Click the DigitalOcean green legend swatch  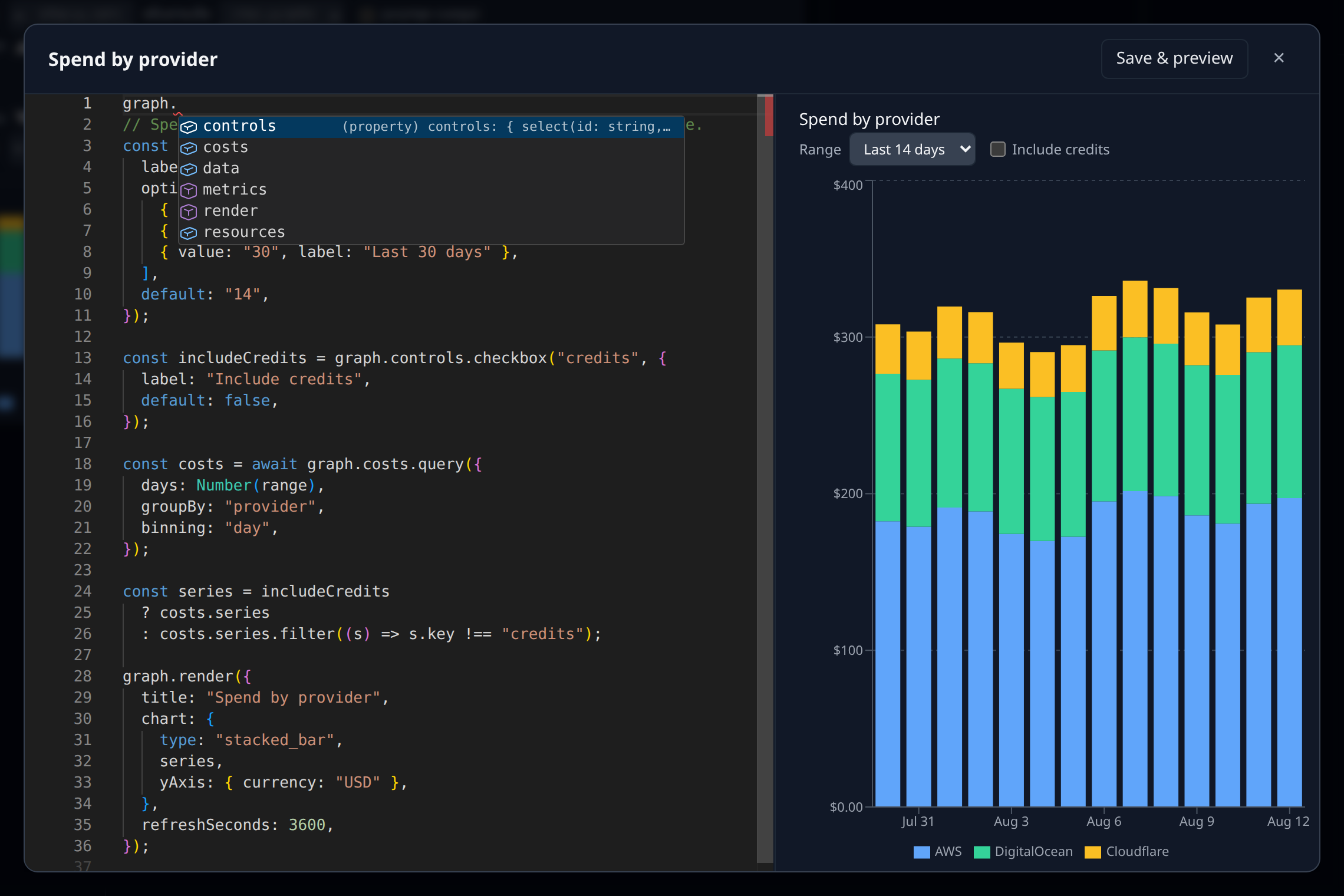[x=981, y=852]
